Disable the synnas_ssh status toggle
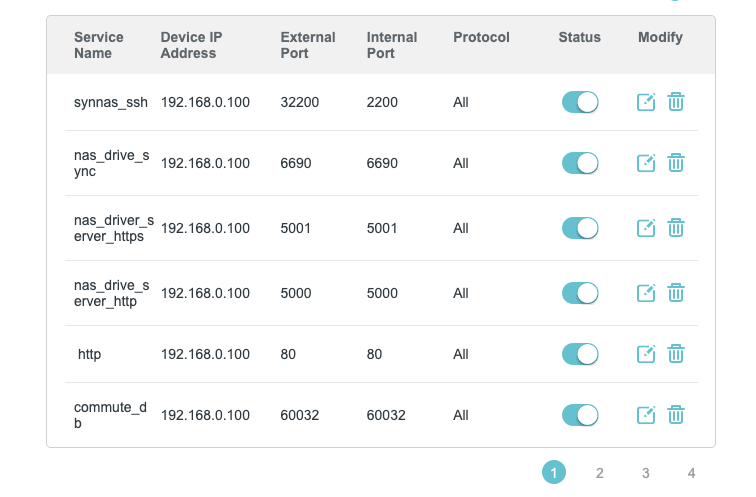 580,102
